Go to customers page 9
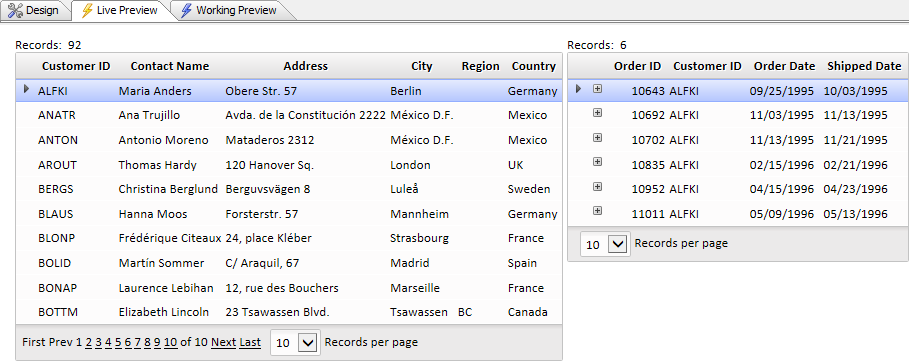The image size is (909, 361). (x=157, y=342)
